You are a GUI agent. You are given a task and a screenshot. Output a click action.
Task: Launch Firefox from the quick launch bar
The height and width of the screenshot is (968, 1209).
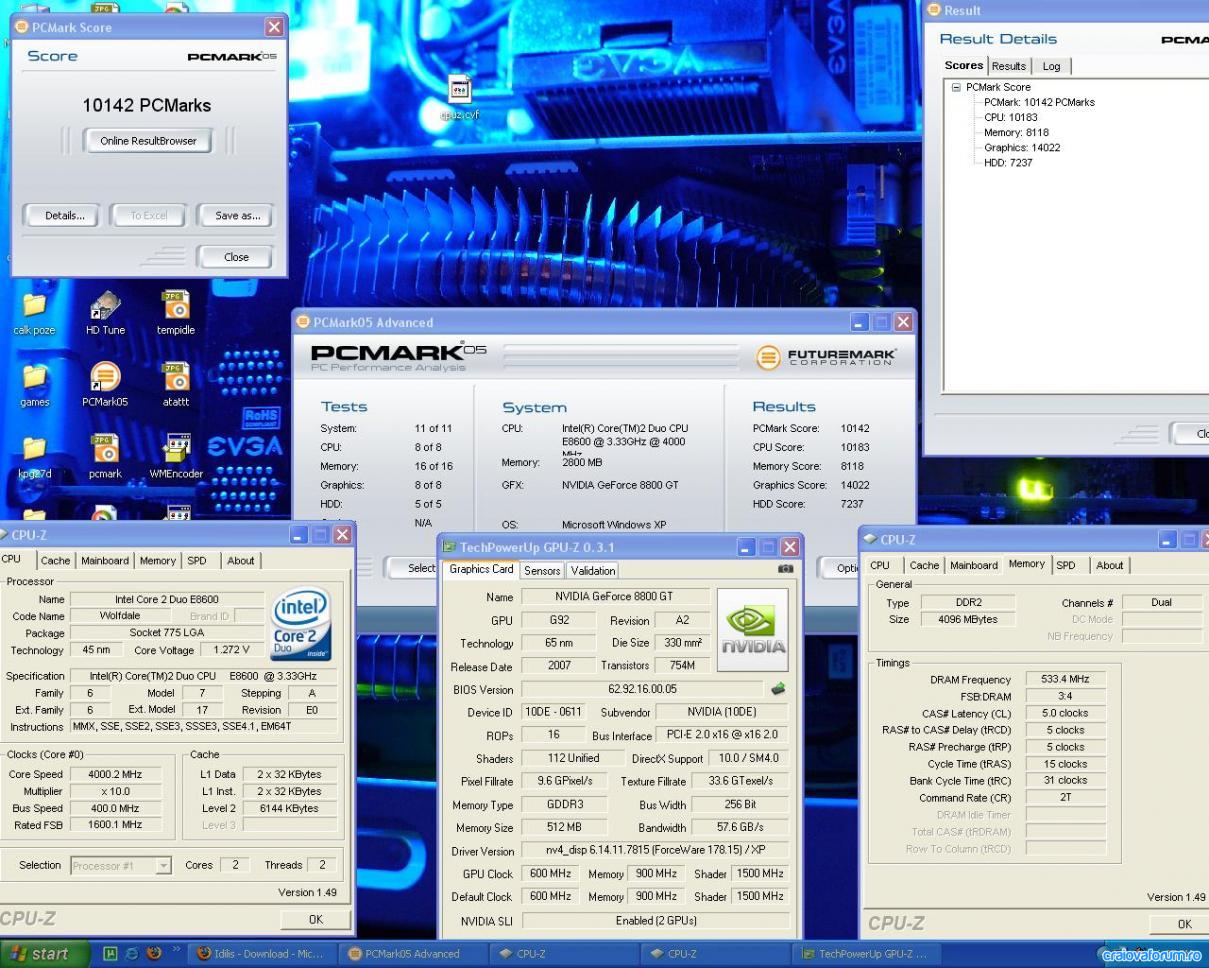[x=154, y=953]
